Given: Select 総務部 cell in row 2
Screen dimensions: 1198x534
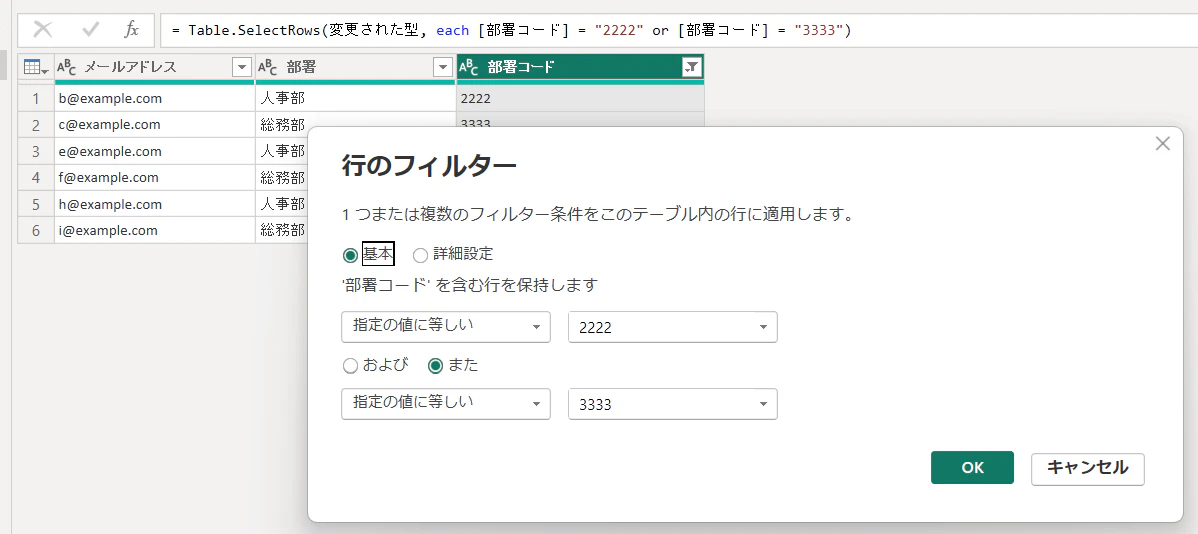Looking at the screenshot, I should (281, 125).
